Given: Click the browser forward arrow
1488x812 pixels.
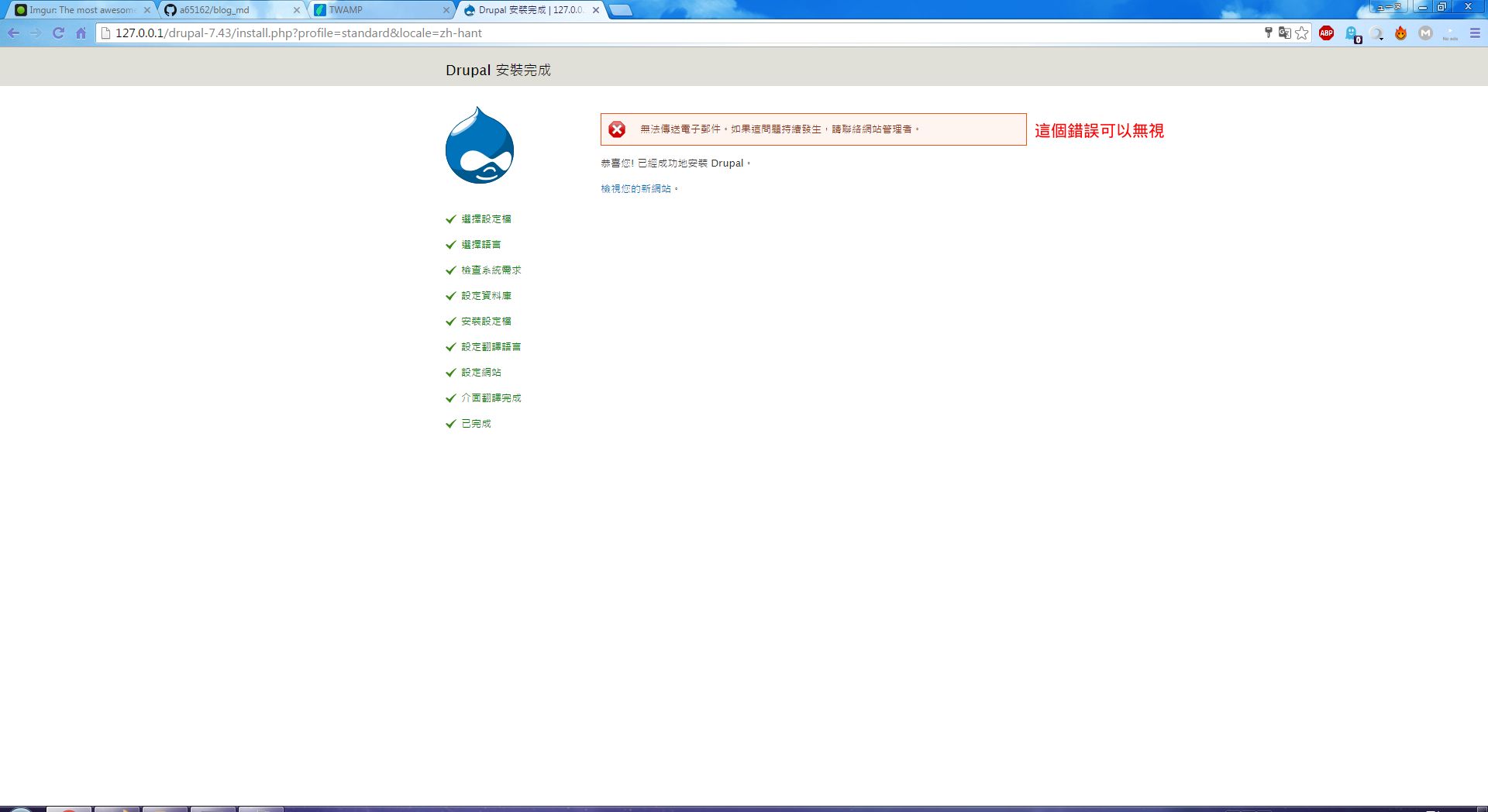Looking at the screenshot, I should [x=36, y=33].
